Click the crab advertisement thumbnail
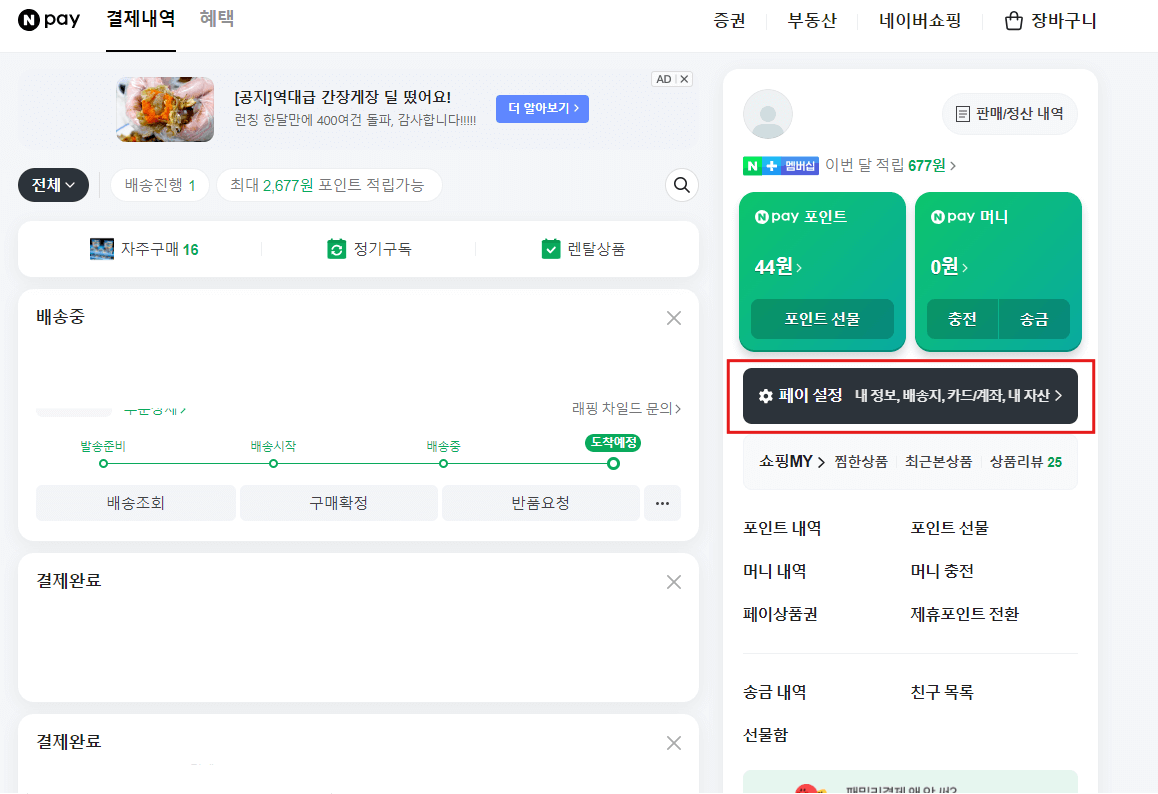The image size is (1158, 794). coord(165,109)
